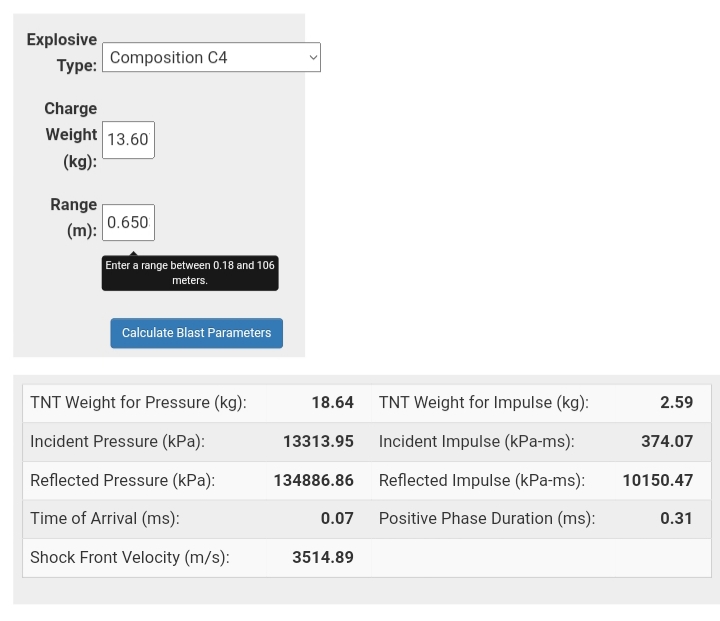Click the Time of Arrival value 0.07
This screenshot has height=621, width=720.
point(337,518)
